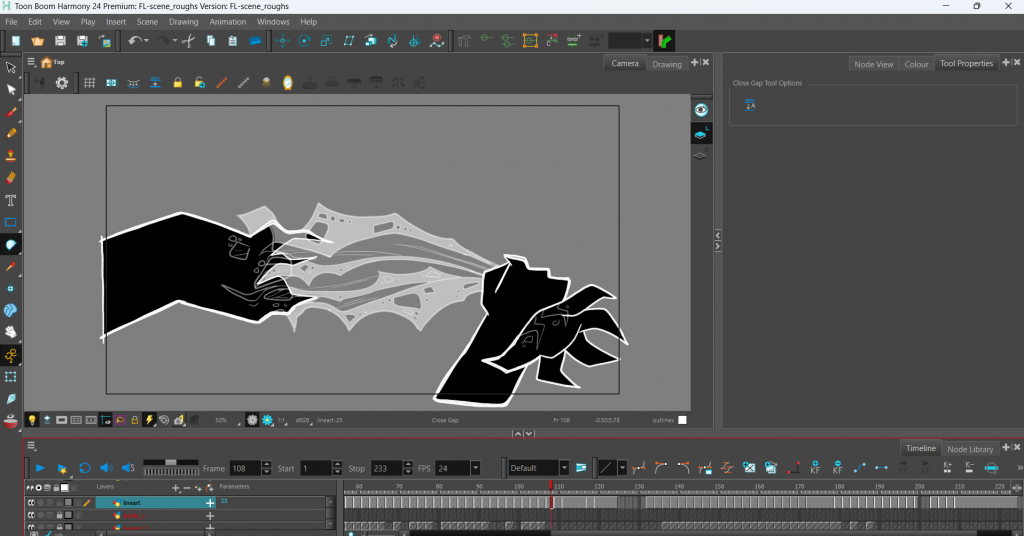Open the Animation menu

[x=228, y=21]
